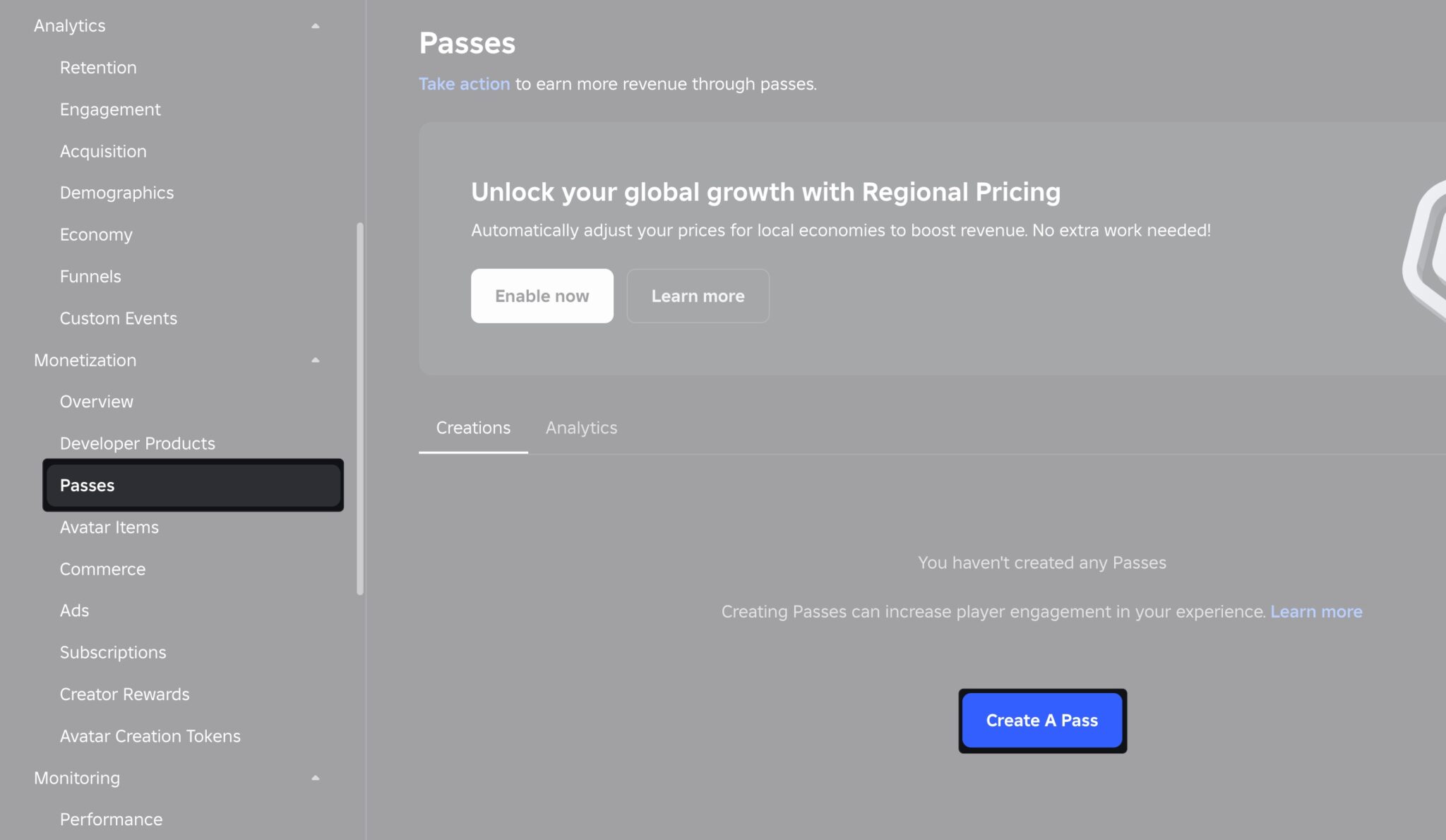Image resolution: width=1446 pixels, height=840 pixels.
Task: View the Creator Rewards page
Action: point(124,694)
